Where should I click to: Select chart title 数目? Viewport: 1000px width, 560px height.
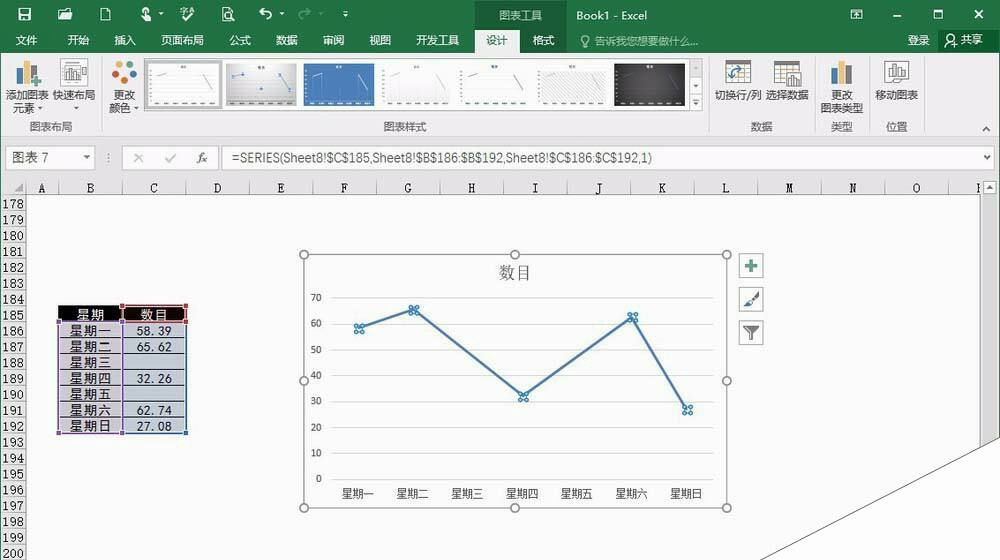[x=514, y=273]
